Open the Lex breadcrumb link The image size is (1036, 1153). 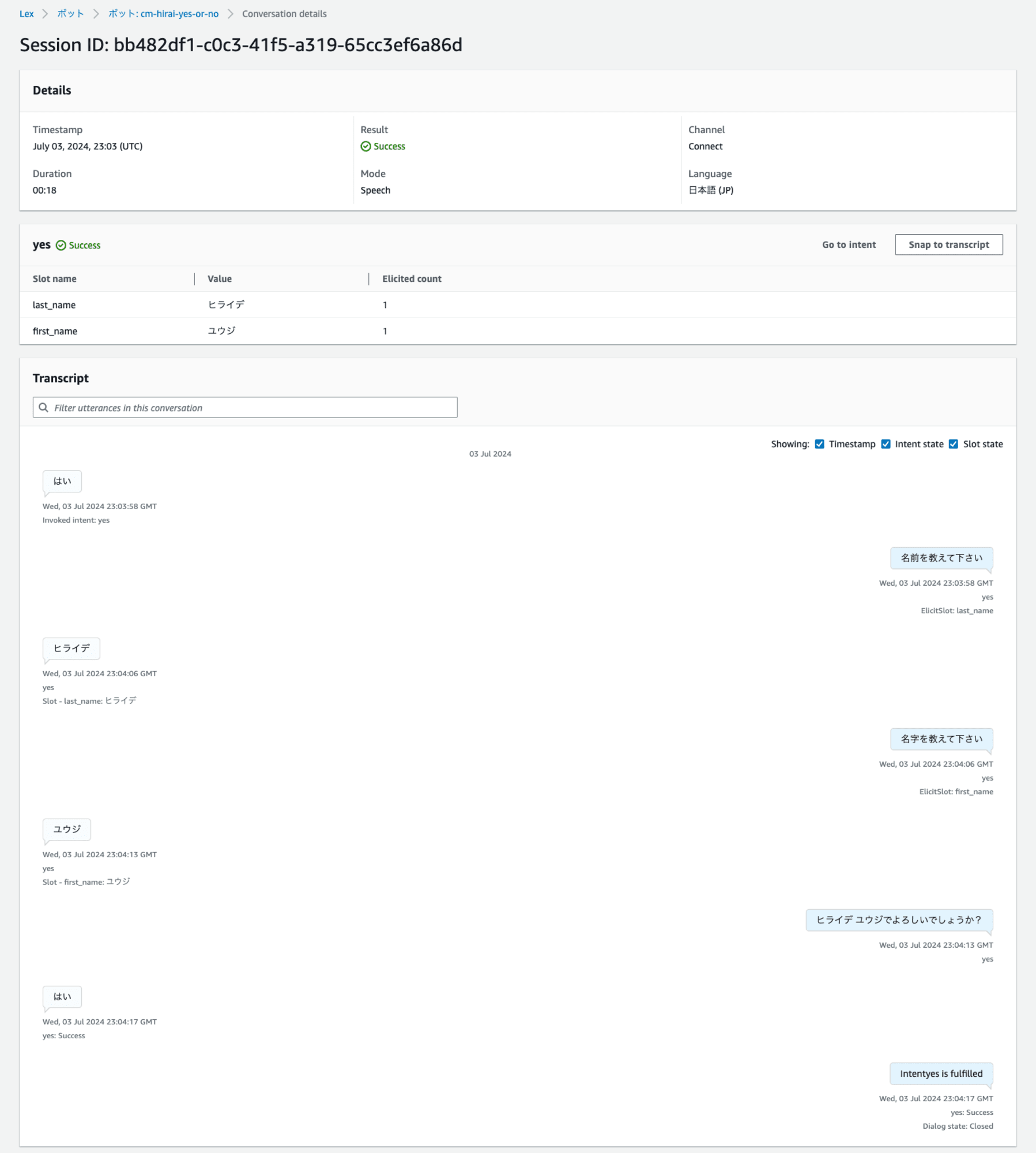[x=27, y=14]
